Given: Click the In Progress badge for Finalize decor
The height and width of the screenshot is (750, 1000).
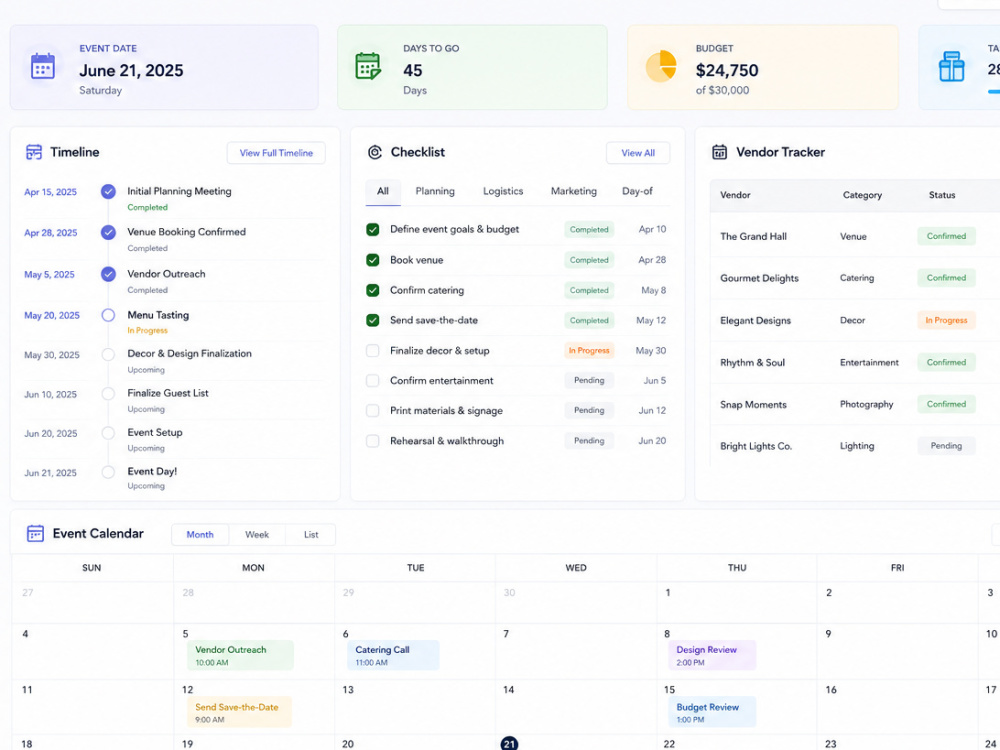Looking at the screenshot, I should click(589, 351).
